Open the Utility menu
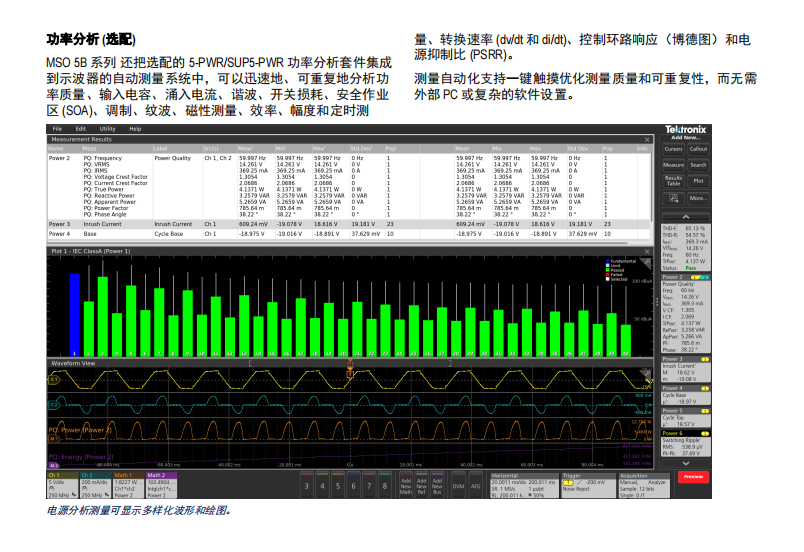This screenshot has width=804, height=552. coord(107,129)
